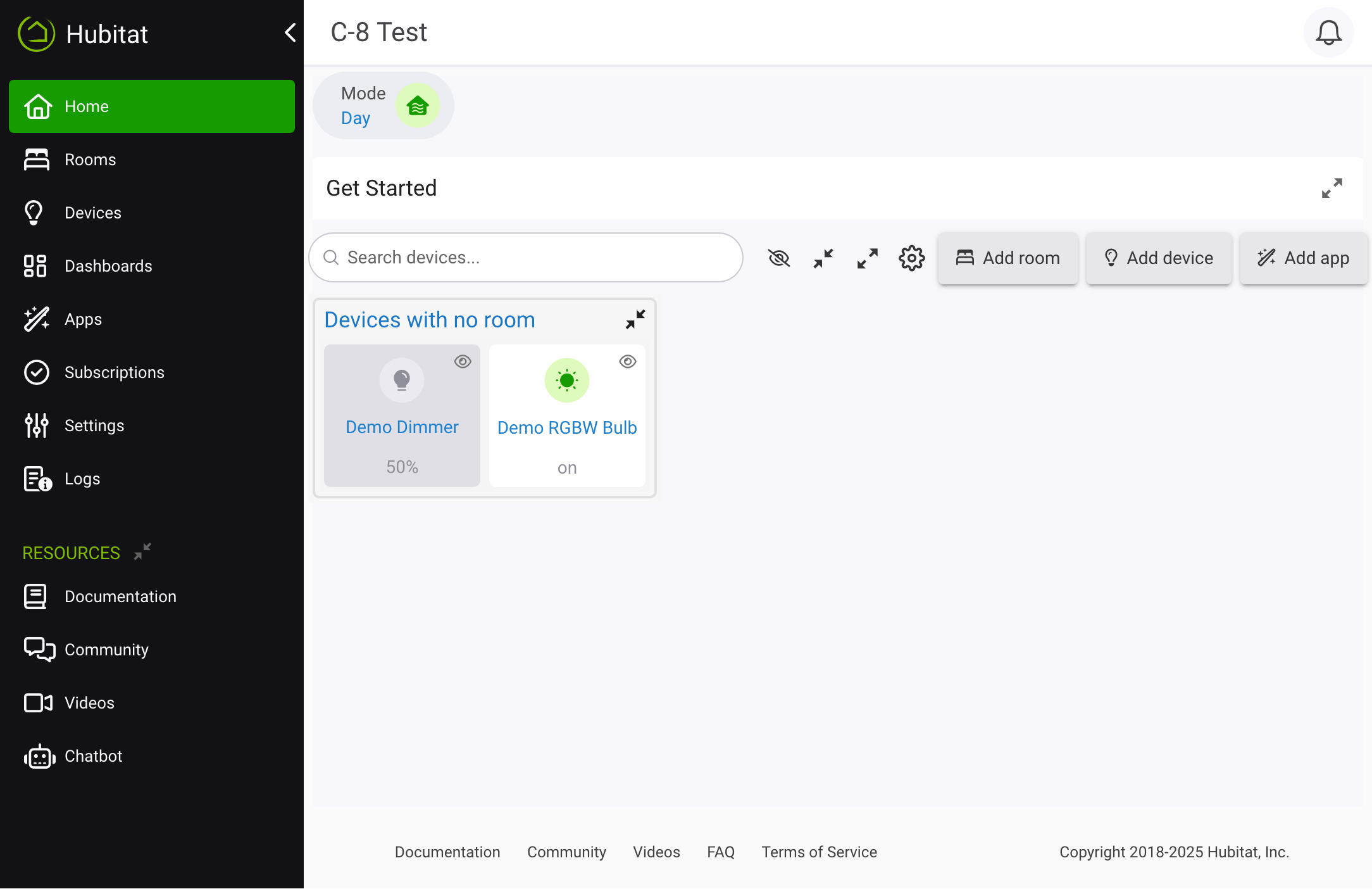Open the Devices with no room heading link
The height and width of the screenshot is (889, 1372).
pos(430,320)
